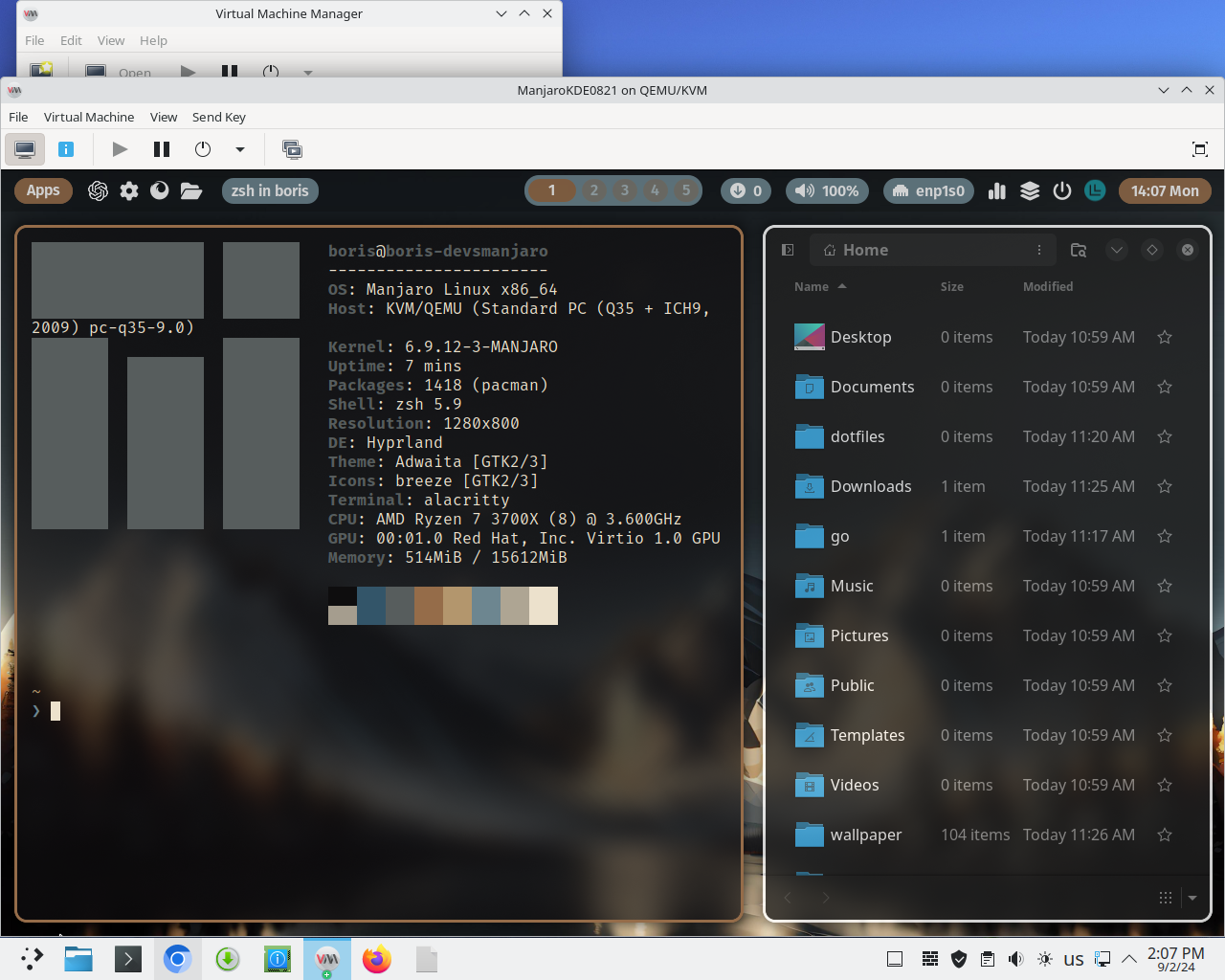Open system monitor bar chart icon
The height and width of the screenshot is (980, 1225).
tap(997, 190)
